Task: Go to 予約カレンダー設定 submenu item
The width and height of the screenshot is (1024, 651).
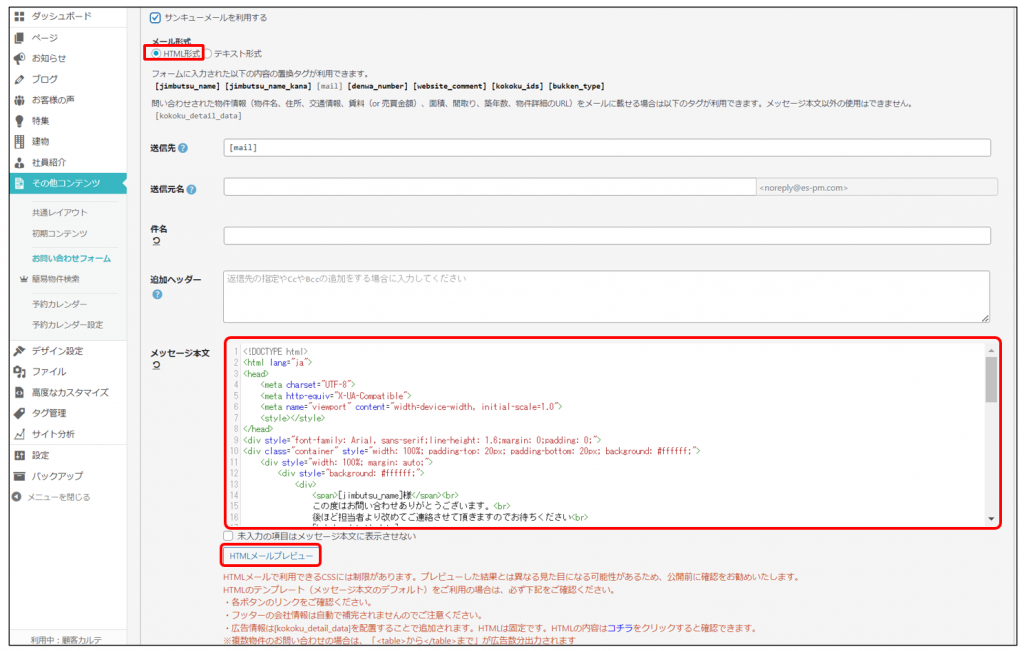Action: tap(67, 325)
